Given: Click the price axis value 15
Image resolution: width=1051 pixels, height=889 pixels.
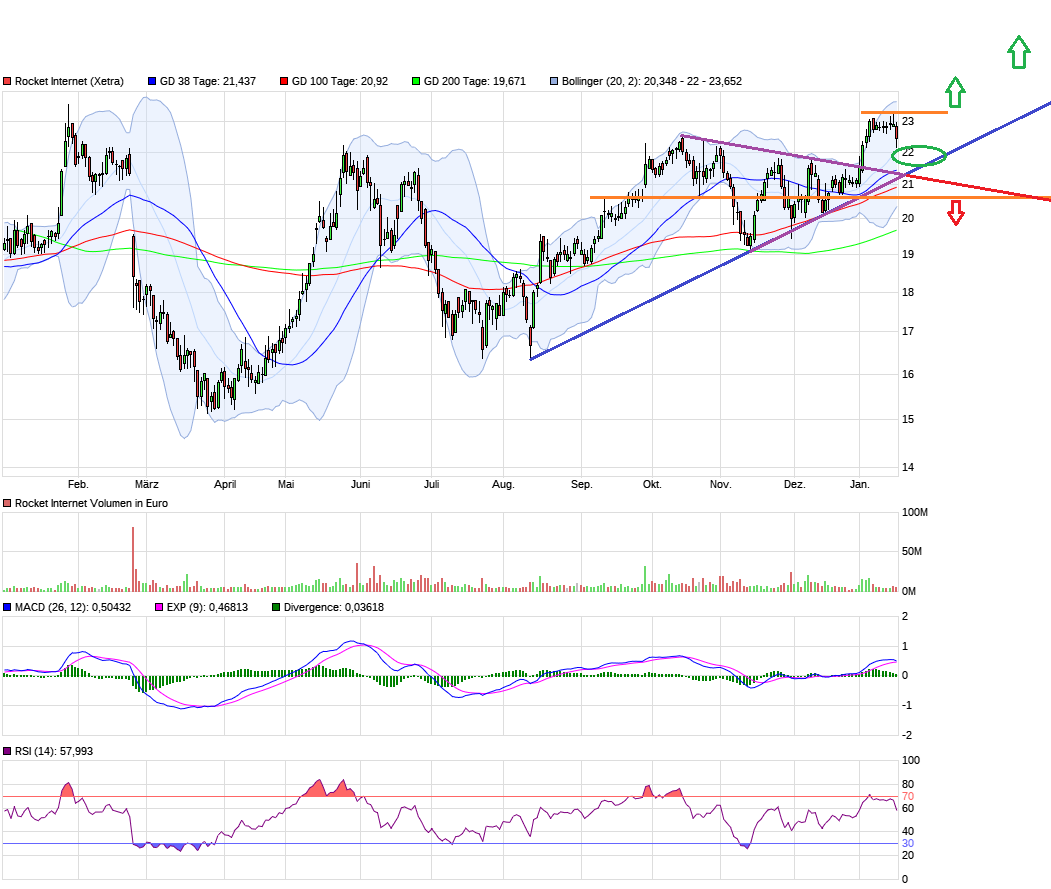Looking at the screenshot, I should [908, 419].
